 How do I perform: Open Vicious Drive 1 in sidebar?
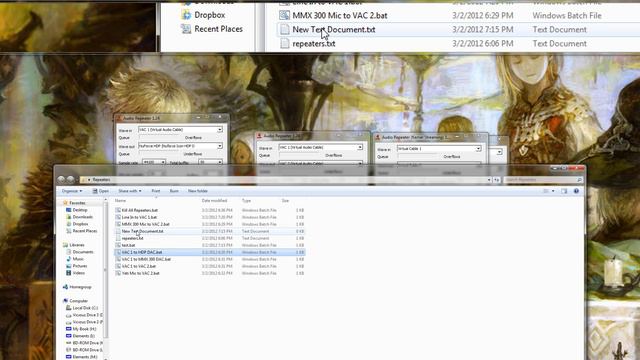pyautogui.click(x=84, y=315)
